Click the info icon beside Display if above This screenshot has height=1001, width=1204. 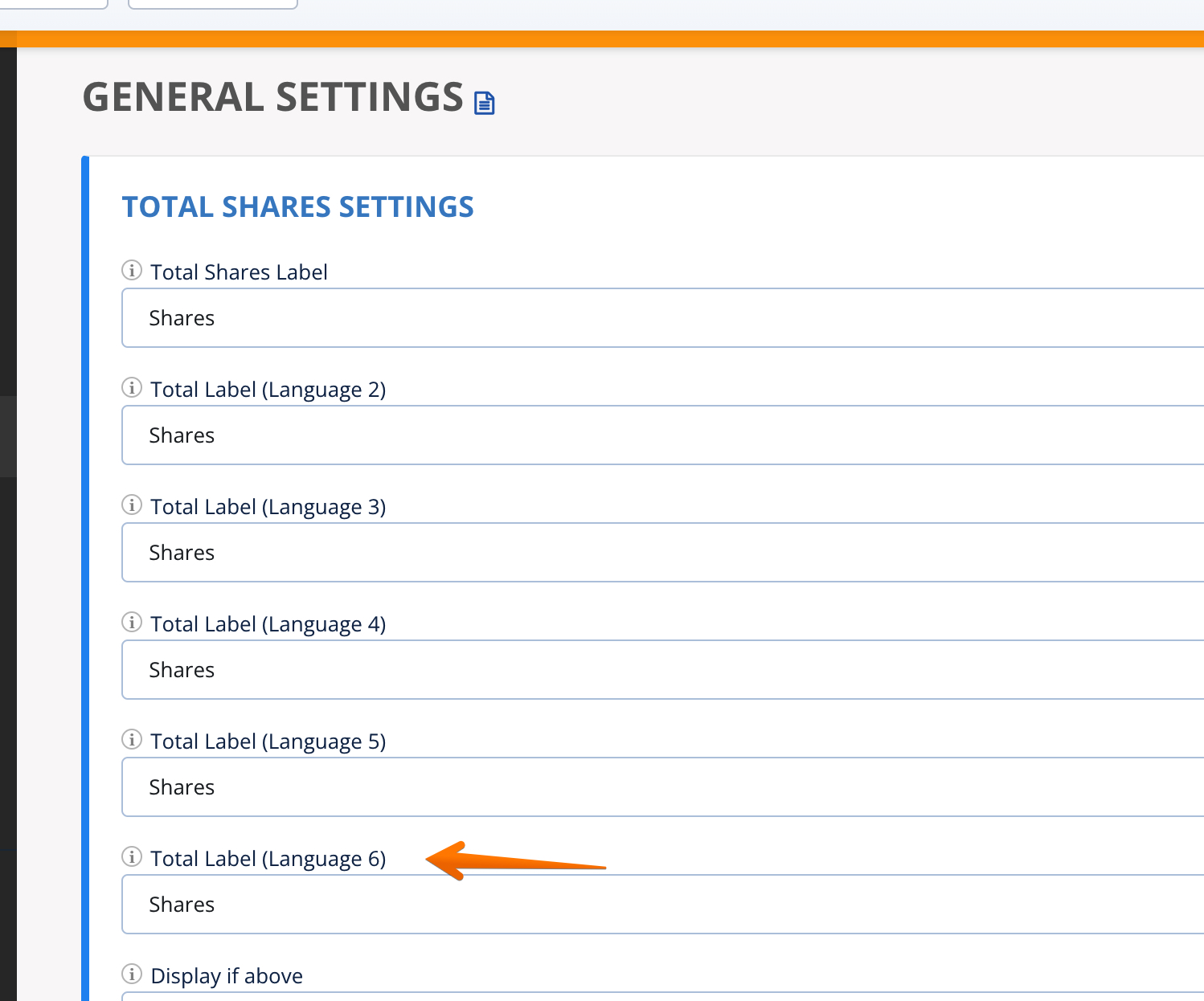click(132, 974)
